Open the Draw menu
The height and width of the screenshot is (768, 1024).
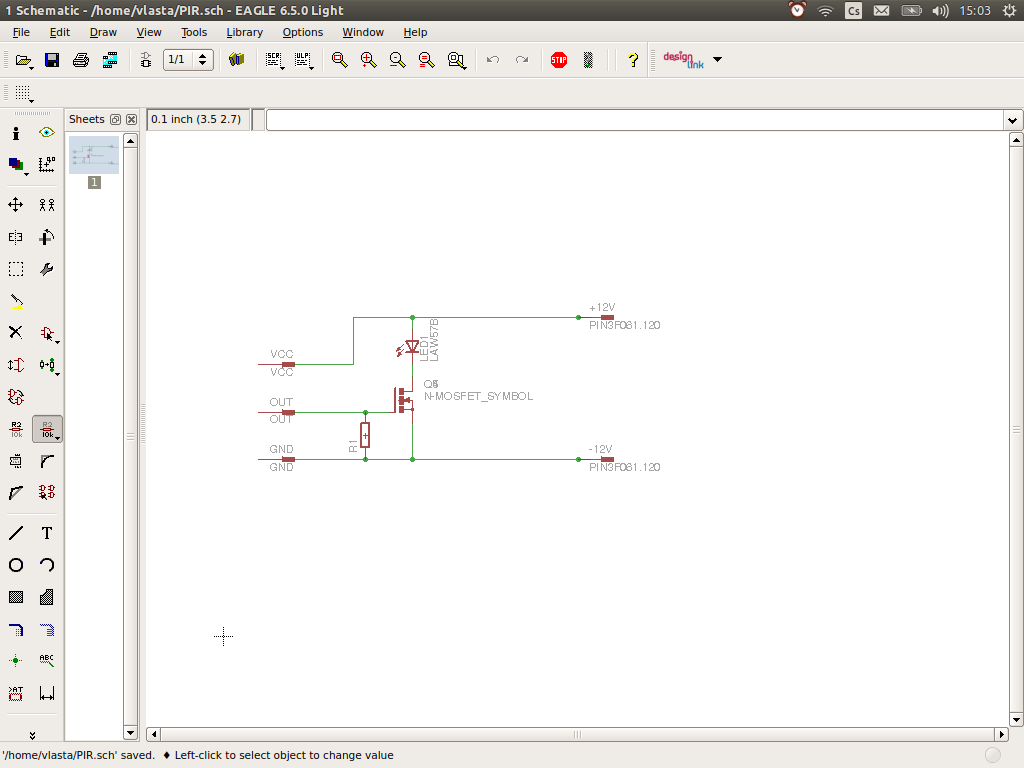[103, 32]
